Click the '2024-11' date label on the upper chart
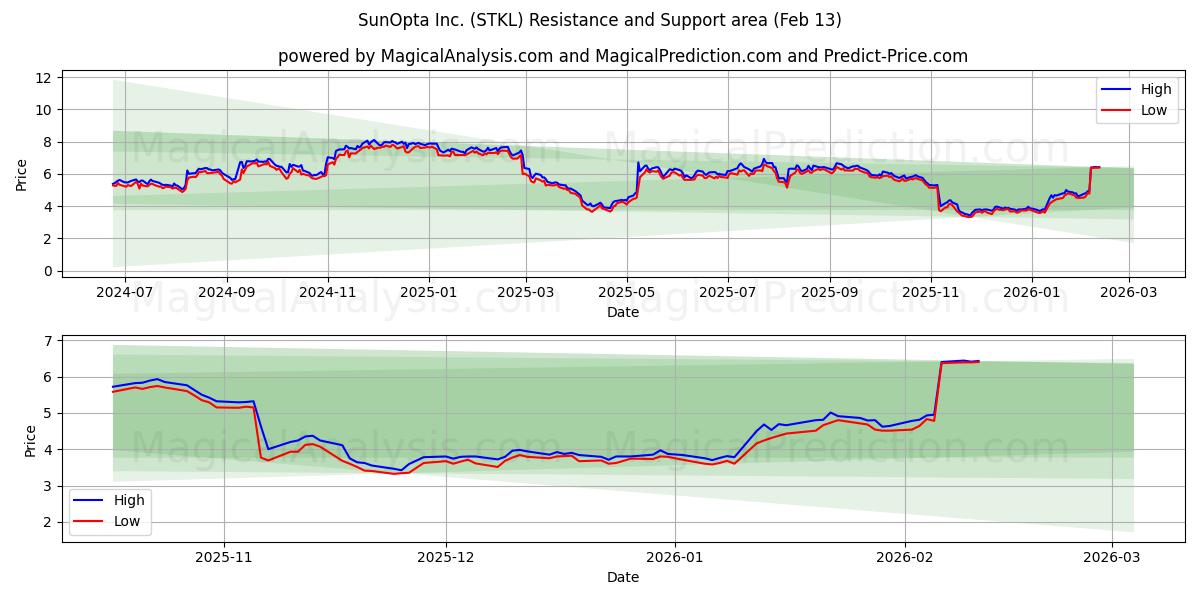Viewport: 1200px width, 600px height. [x=328, y=293]
